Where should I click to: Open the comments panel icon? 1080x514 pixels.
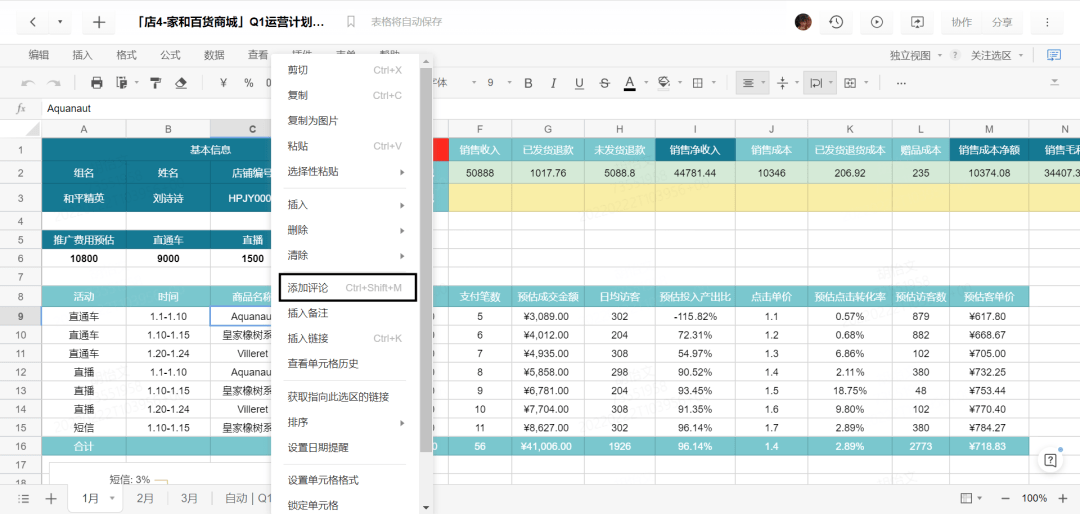1054,55
